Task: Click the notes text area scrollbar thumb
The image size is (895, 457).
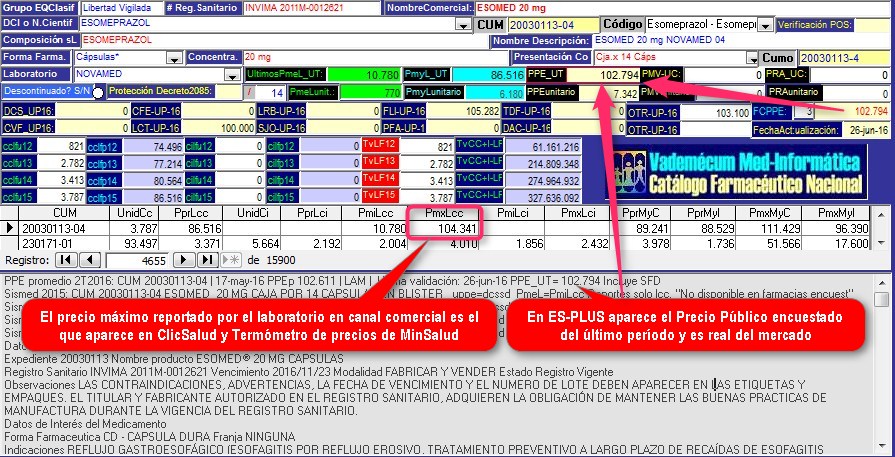Action: [x=882, y=300]
